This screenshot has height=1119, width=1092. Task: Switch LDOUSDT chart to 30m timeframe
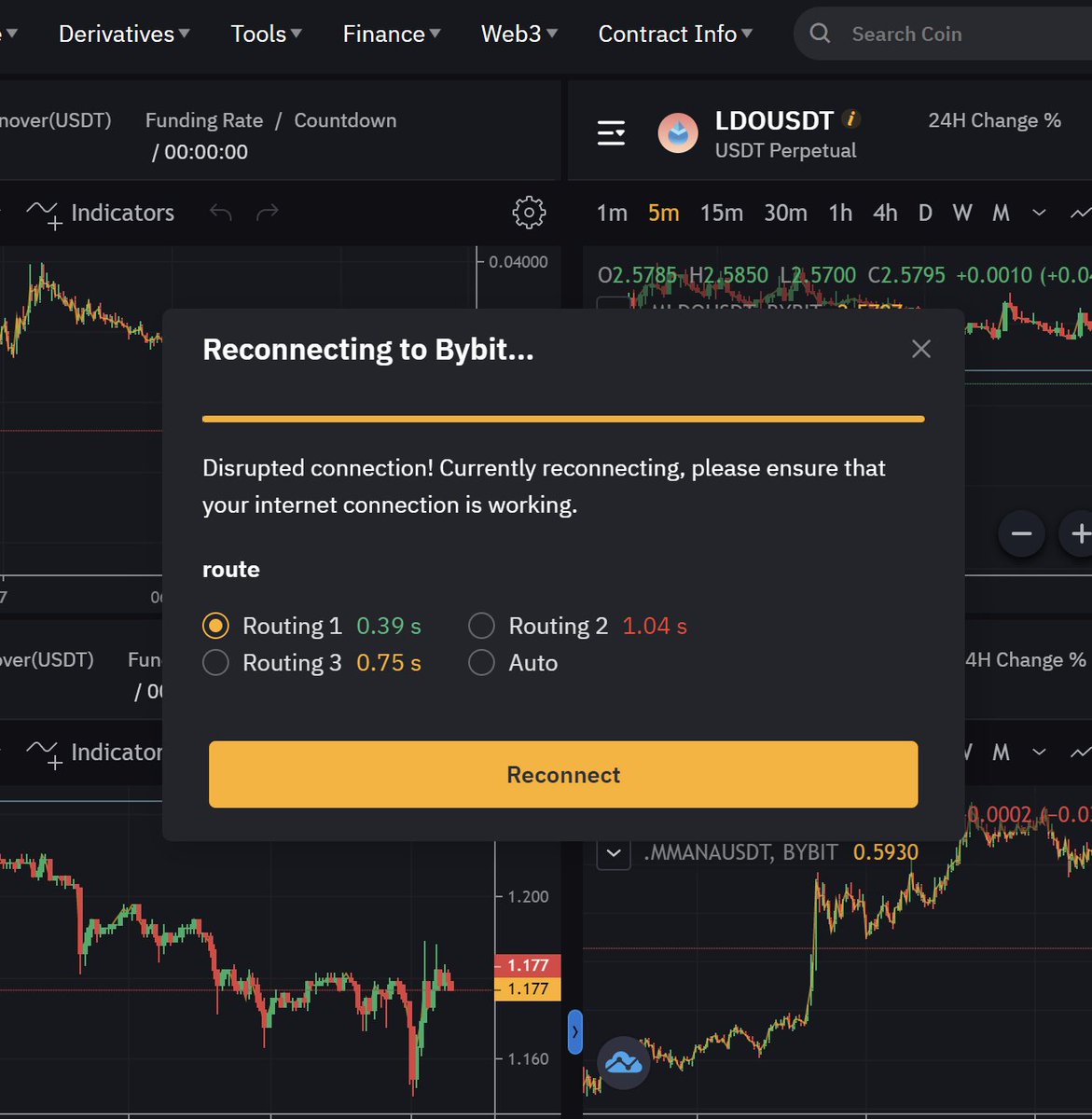point(785,213)
